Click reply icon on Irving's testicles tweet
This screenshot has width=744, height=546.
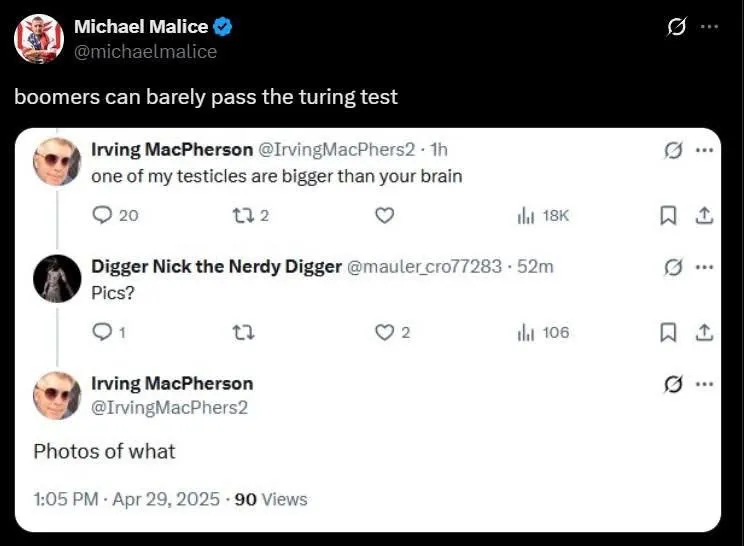[x=102, y=215]
